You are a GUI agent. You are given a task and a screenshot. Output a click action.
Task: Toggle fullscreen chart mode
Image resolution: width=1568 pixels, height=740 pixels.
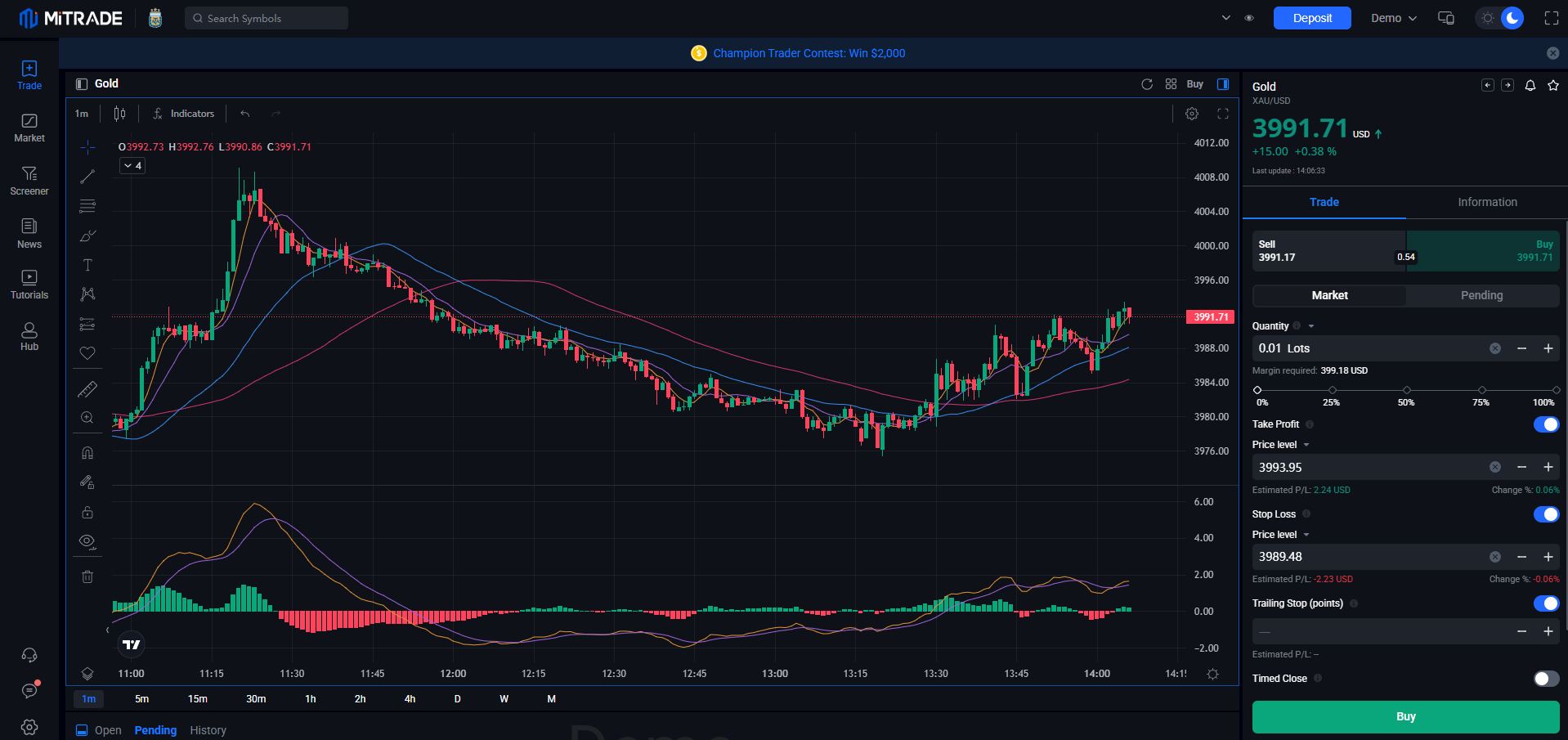[x=1223, y=114]
